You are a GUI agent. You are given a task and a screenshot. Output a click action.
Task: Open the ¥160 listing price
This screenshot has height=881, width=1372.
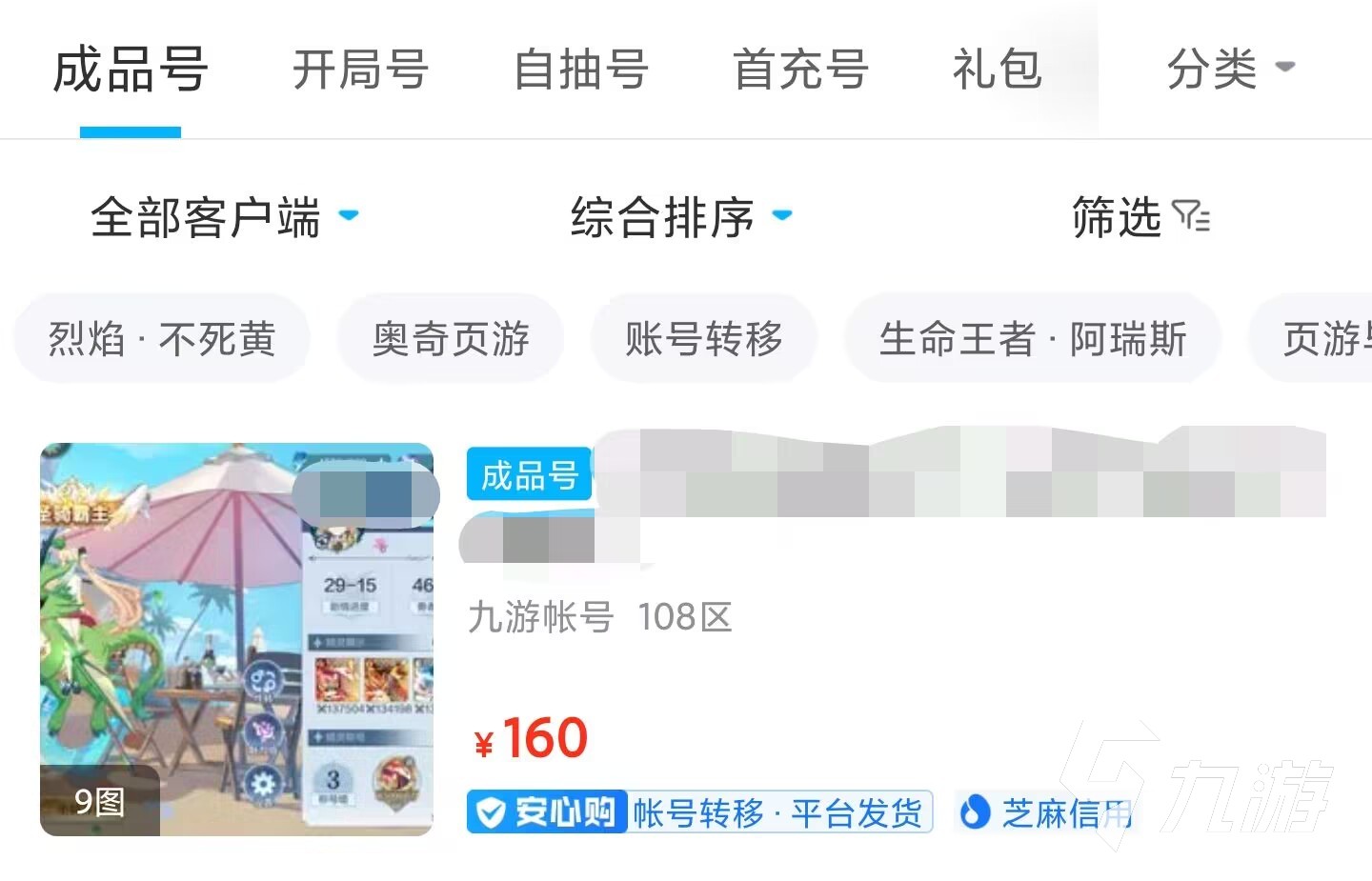click(x=532, y=738)
